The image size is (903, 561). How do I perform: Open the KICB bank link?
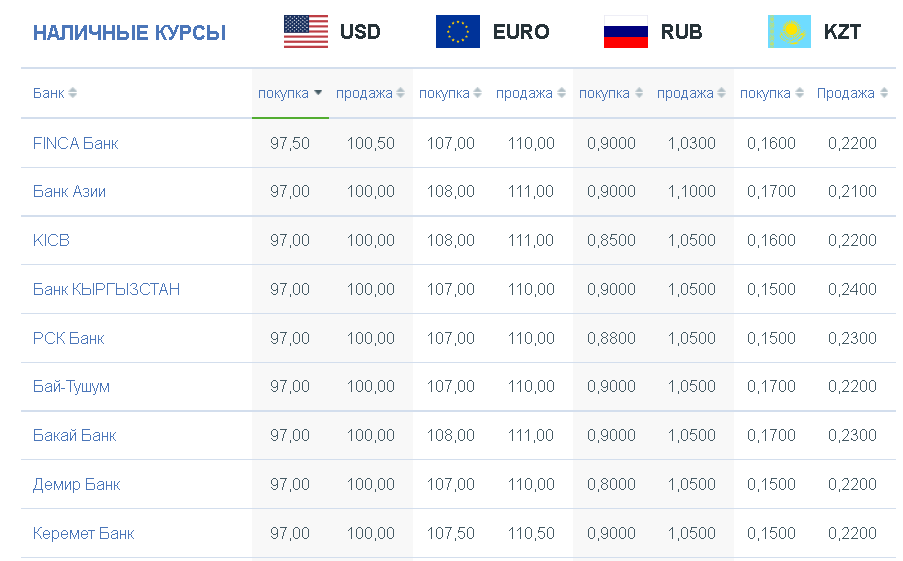(51, 240)
